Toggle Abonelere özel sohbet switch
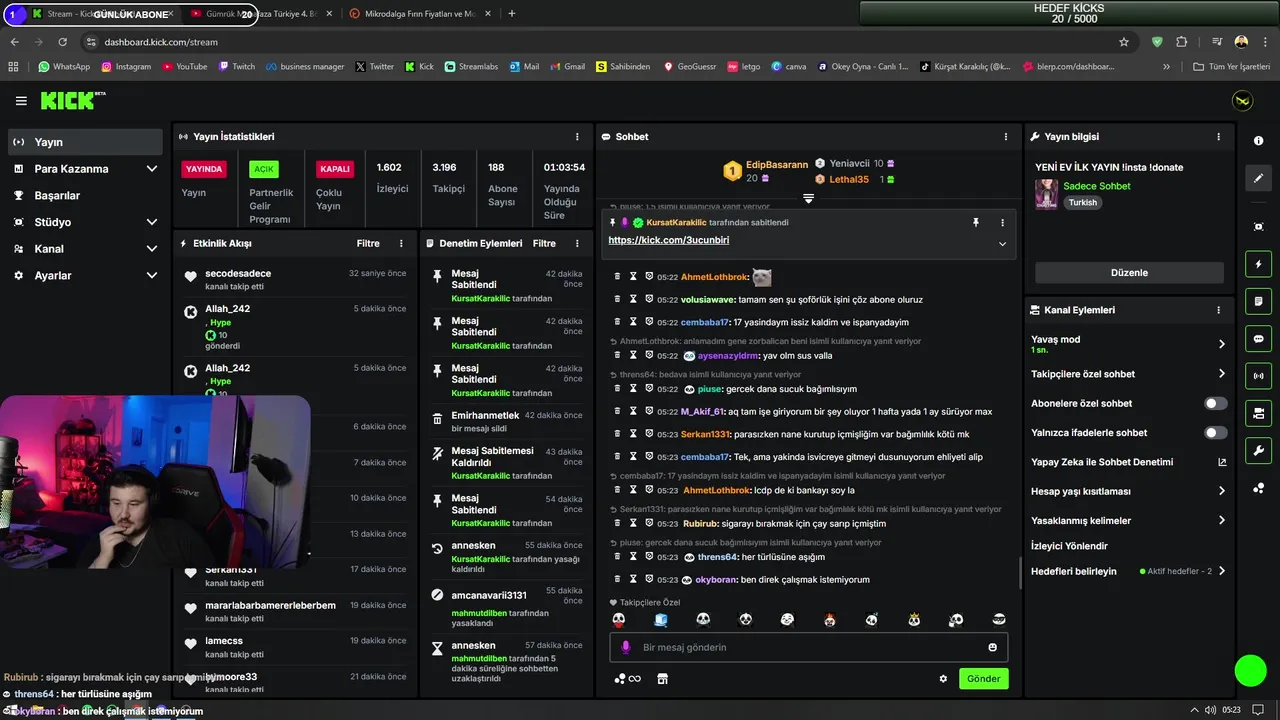The image size is (1280, 720). pos(1215,403)
